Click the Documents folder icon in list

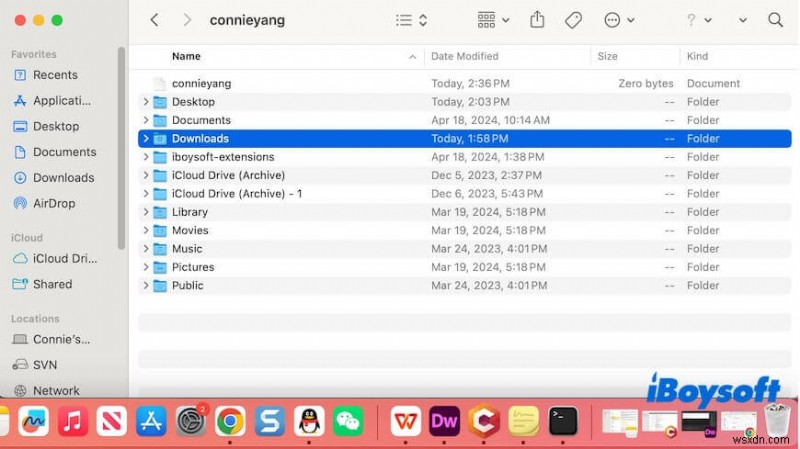pos(160,120)
